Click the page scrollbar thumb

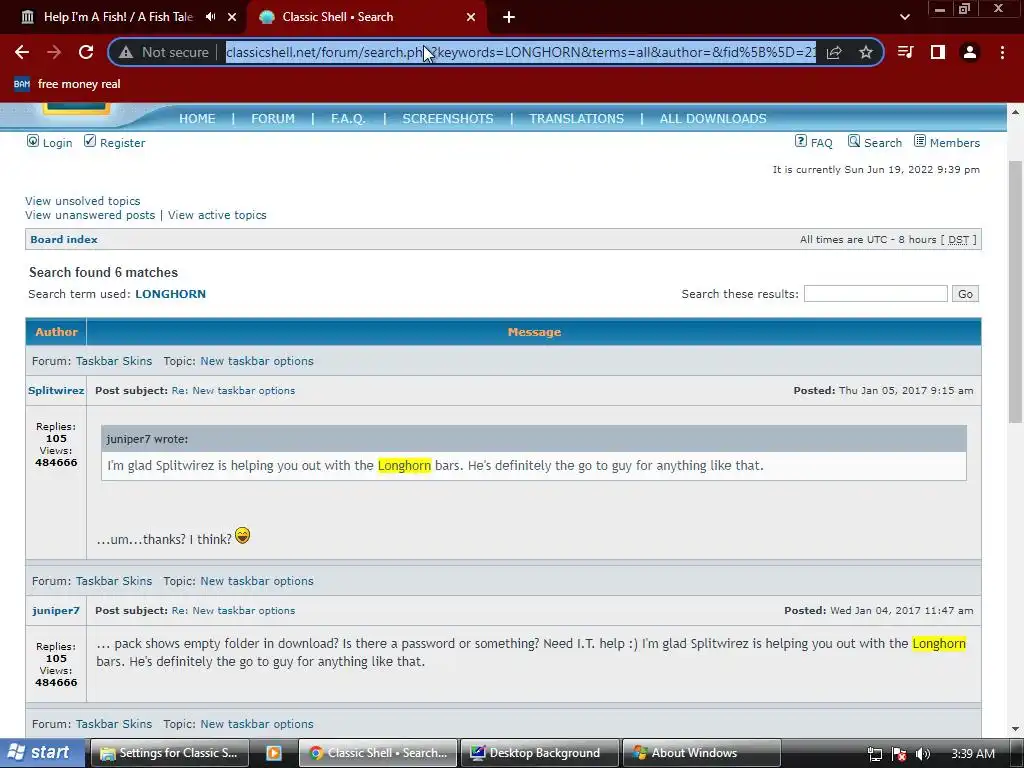pyautogui.click(x=1015, y=291)
